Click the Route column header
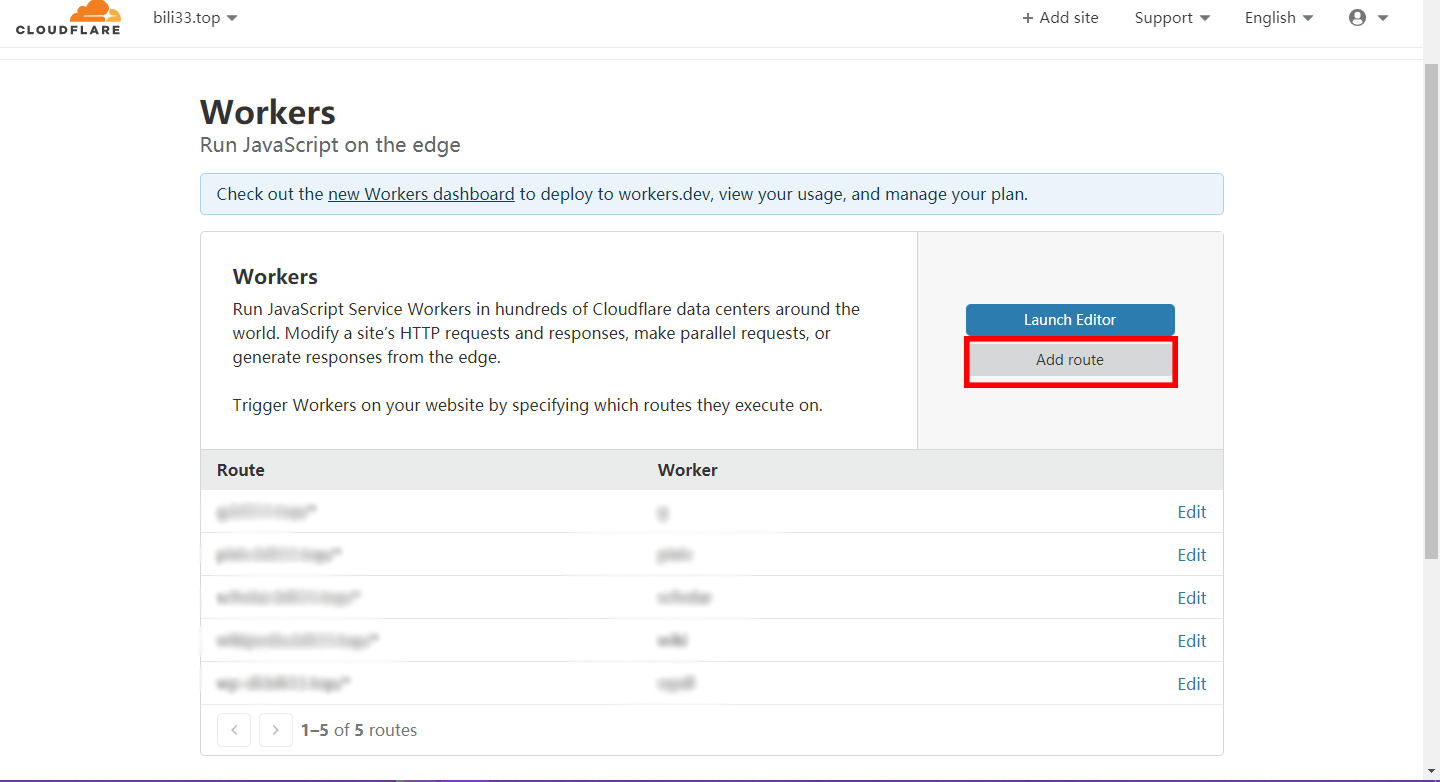 point(241,470)
